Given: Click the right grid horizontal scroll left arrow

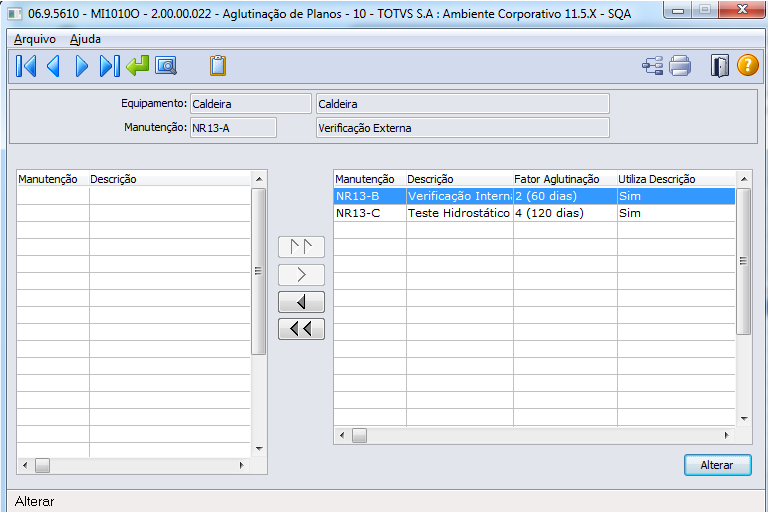Looking at the screenshot, I should (x=342, y=435).
